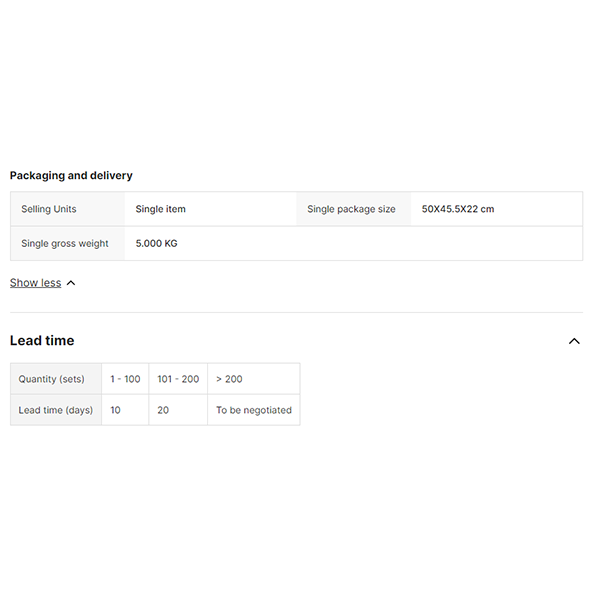Screen dimensions: 600x600
Task: Click the divider line above Lead time
Action: point(296,312)
